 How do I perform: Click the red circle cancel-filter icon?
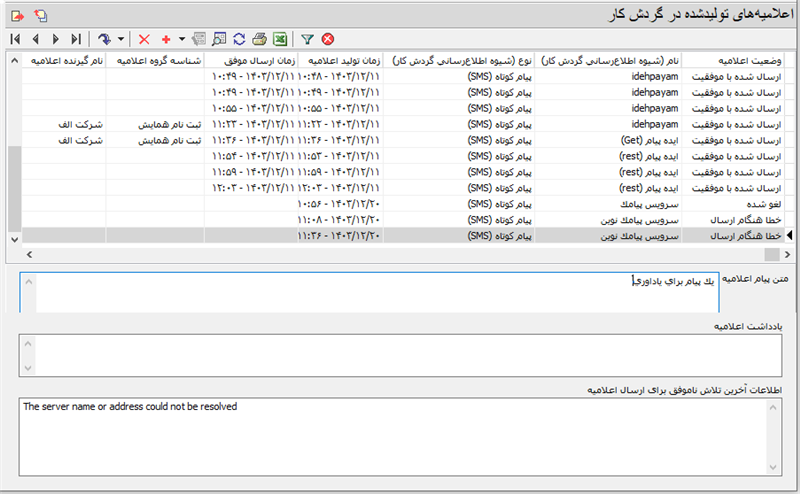[x=327, y=39]
